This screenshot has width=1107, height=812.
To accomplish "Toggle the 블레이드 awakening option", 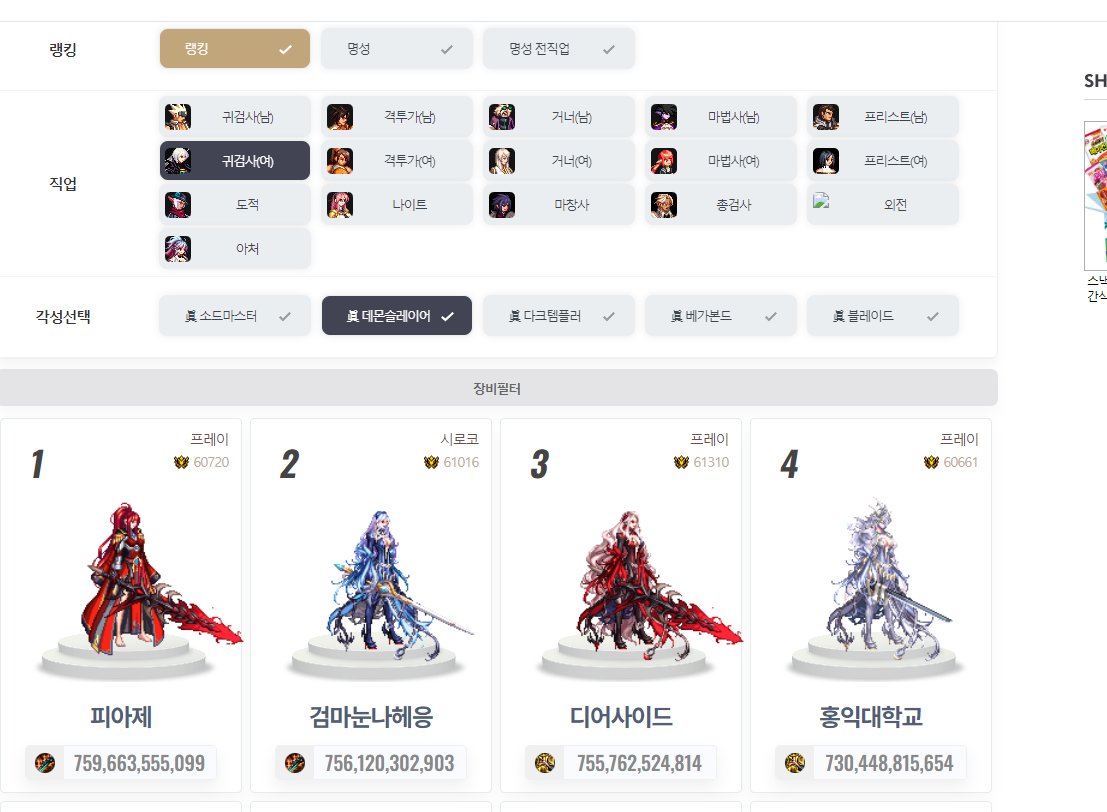I will pyautogui.click(x=882, y=316).
